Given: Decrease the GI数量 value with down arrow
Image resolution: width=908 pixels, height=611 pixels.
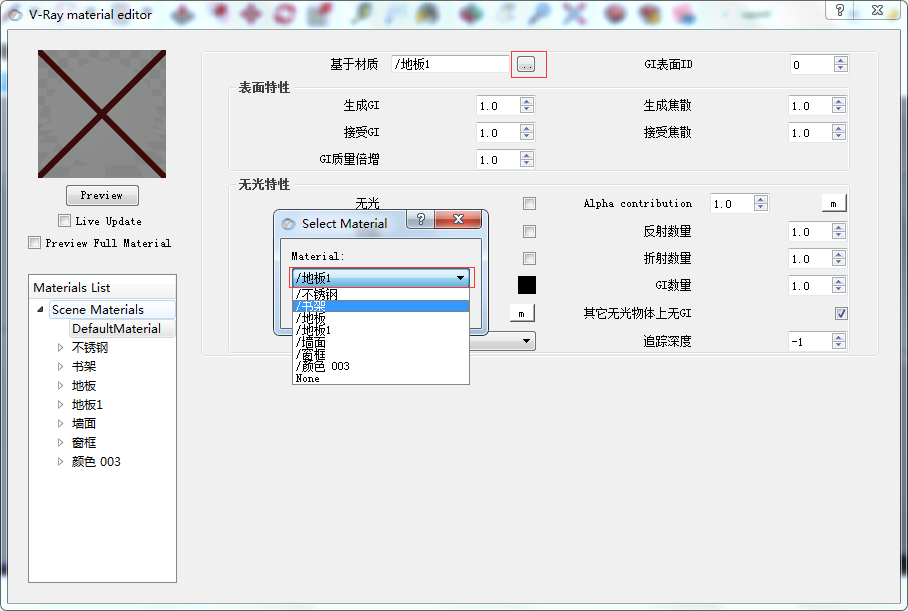Looking at the screenshot, I should pyautogui.click(x=839, y=290).
